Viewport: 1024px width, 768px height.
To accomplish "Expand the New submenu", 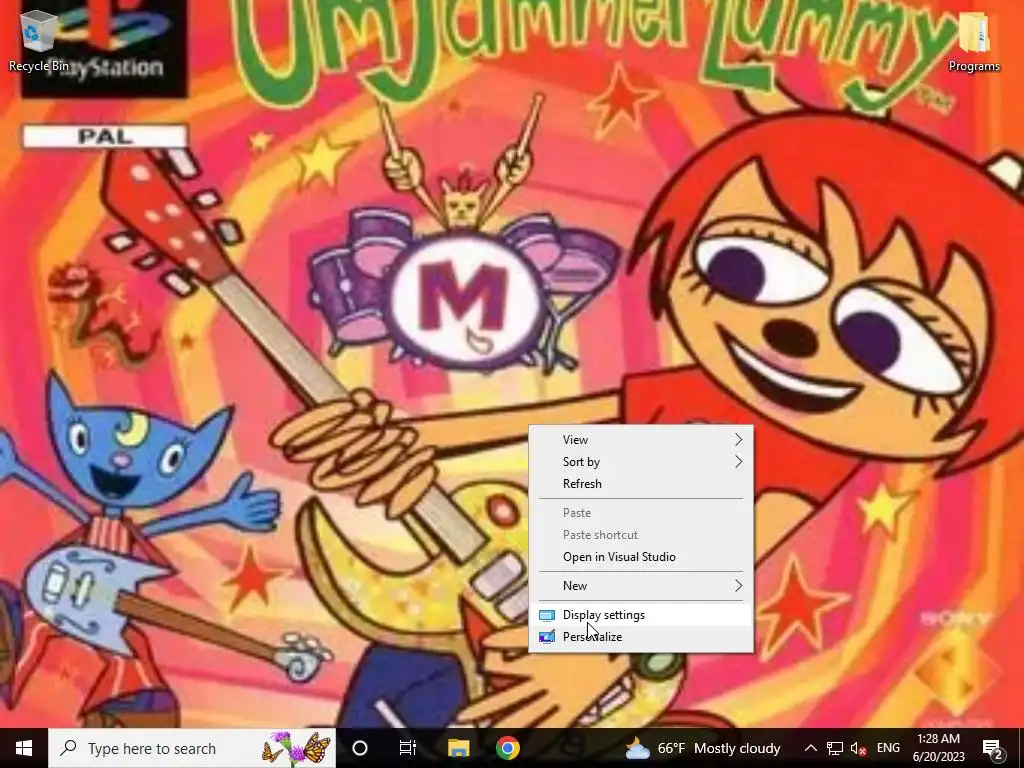I will (641, 586).
